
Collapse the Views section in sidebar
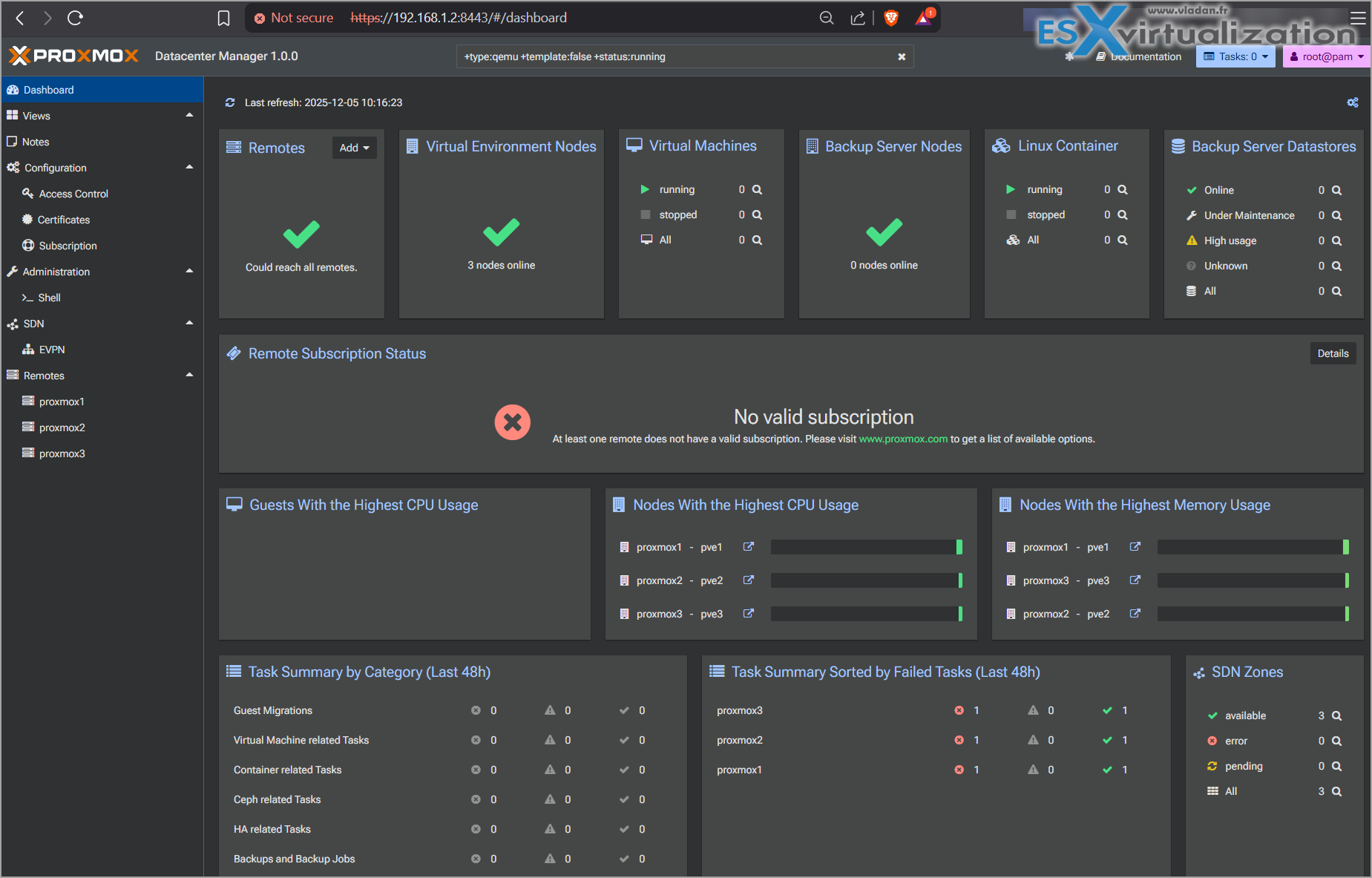click(189, 115)
